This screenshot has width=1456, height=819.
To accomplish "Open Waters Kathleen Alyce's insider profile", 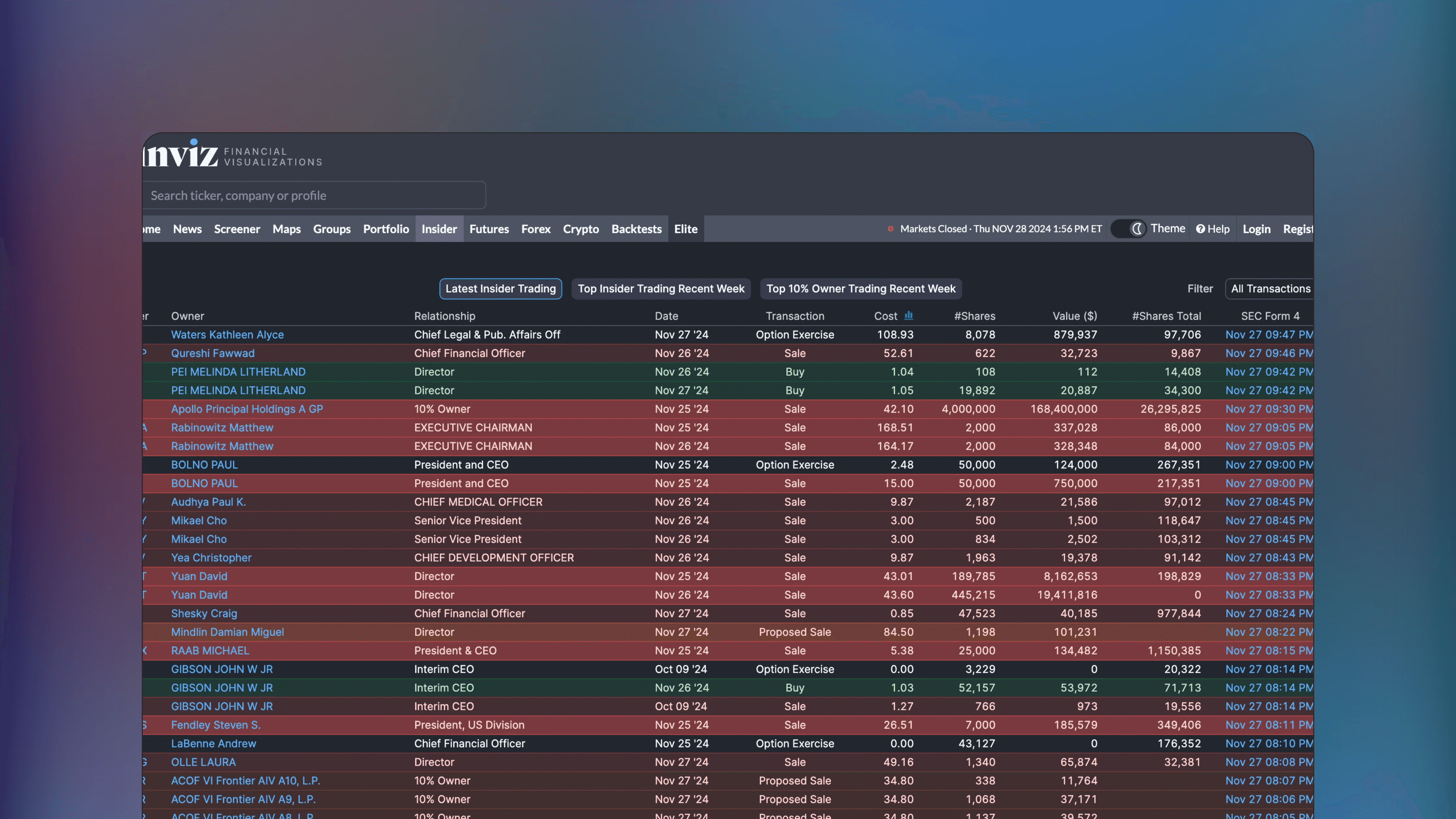I will pos(227,334).
